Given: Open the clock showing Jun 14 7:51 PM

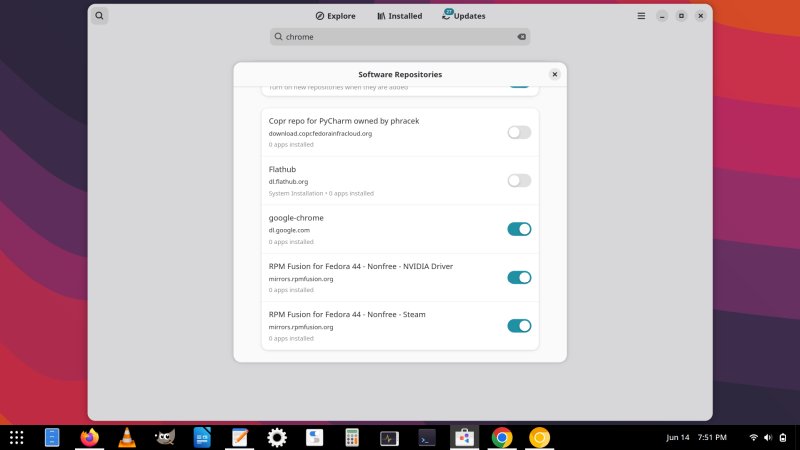Looking at the screenshot, I should 696,438.
